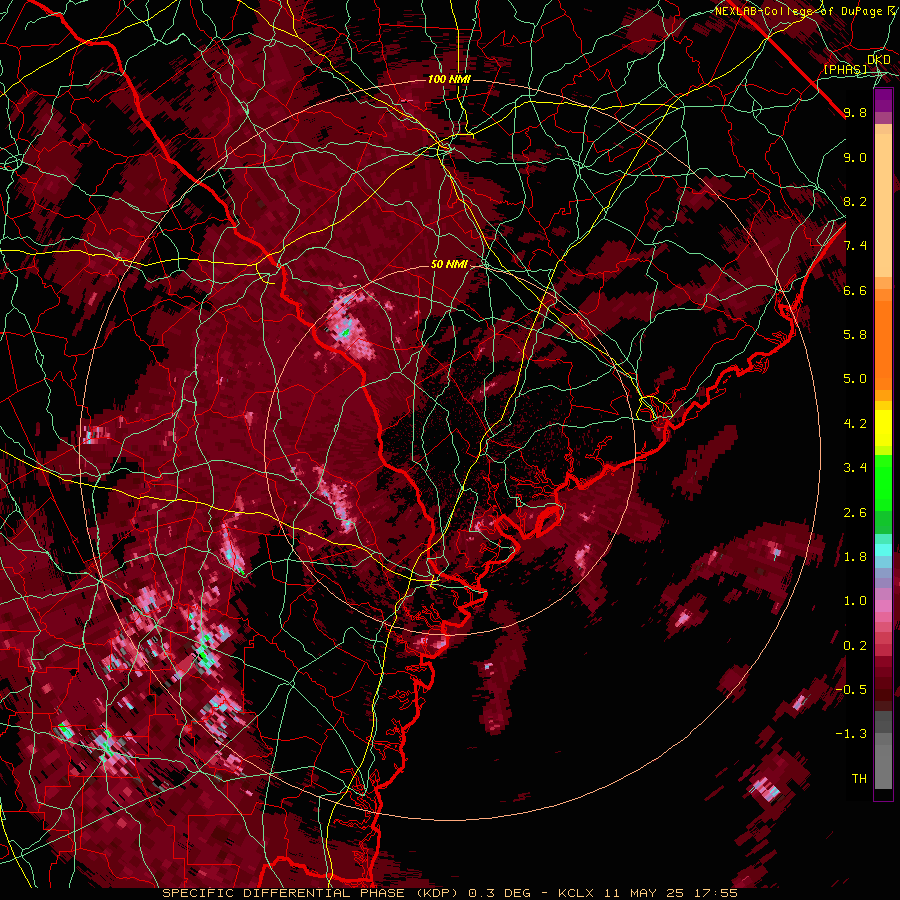Viewport: 900px width, 900px height.
Task: Click the 1.0 value on the legend
Action: click(855, 601)
